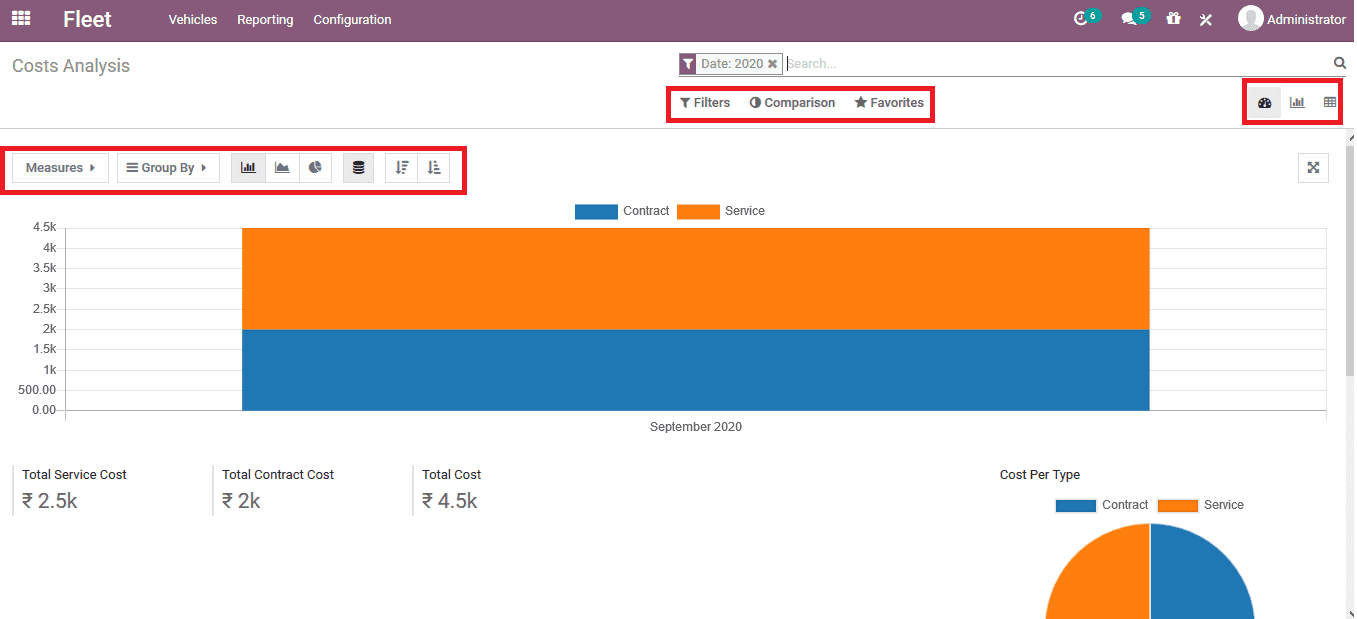Image resolution: width=1357 pixels, height=619 pixels.
Task: Click the gift icon in top bar
Action: (x=1173, y=19)
